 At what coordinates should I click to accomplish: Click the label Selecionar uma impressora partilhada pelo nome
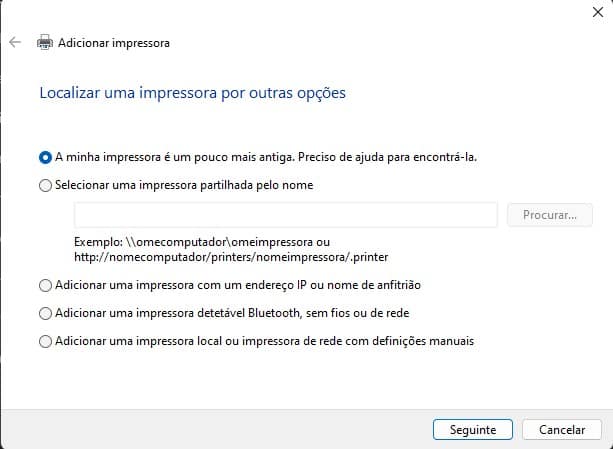(184, 185)
